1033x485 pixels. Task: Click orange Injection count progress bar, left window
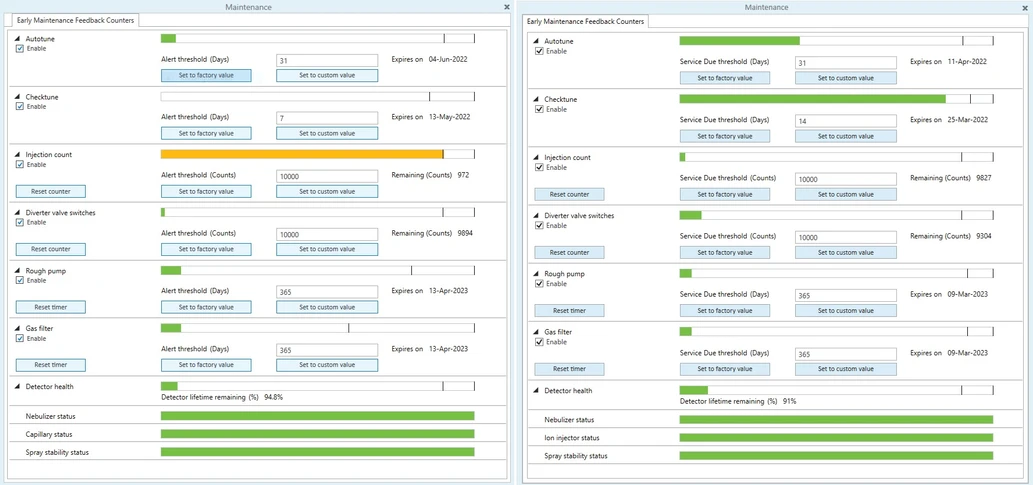click(302, 154)
